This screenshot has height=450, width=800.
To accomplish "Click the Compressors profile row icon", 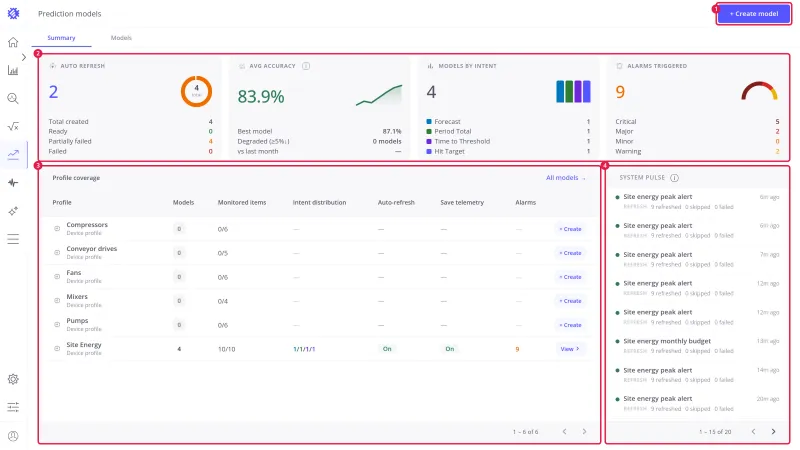I will tap(57, 229).
